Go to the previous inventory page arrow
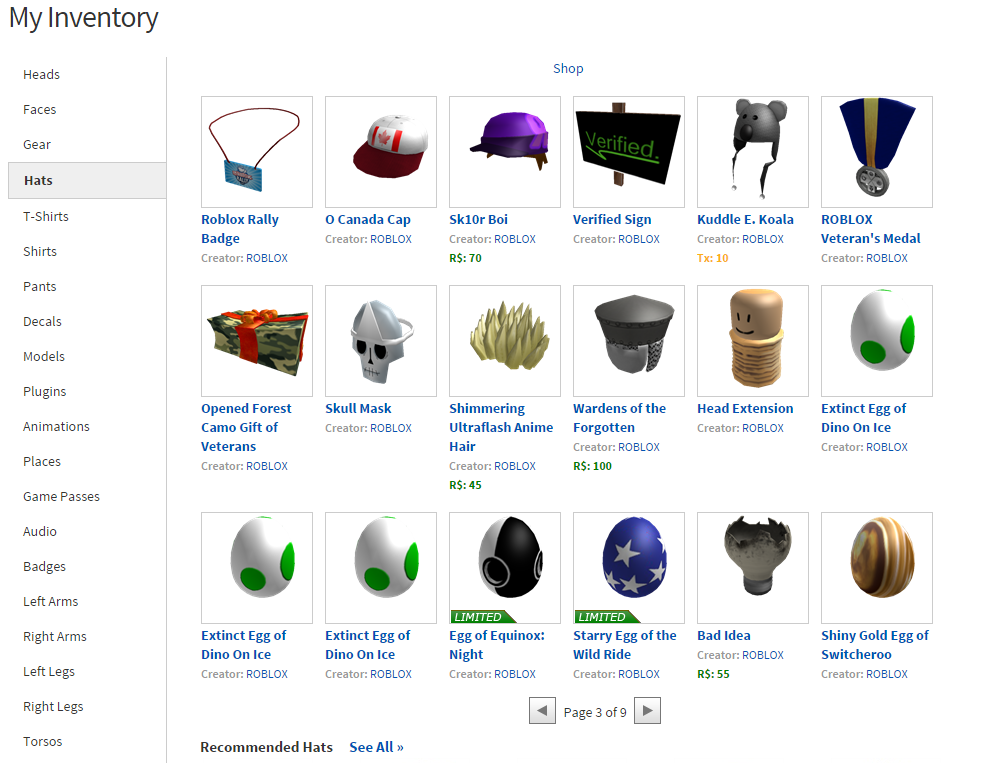The width and height of the screenshot is (1005, 763). [x=542, y=710]
